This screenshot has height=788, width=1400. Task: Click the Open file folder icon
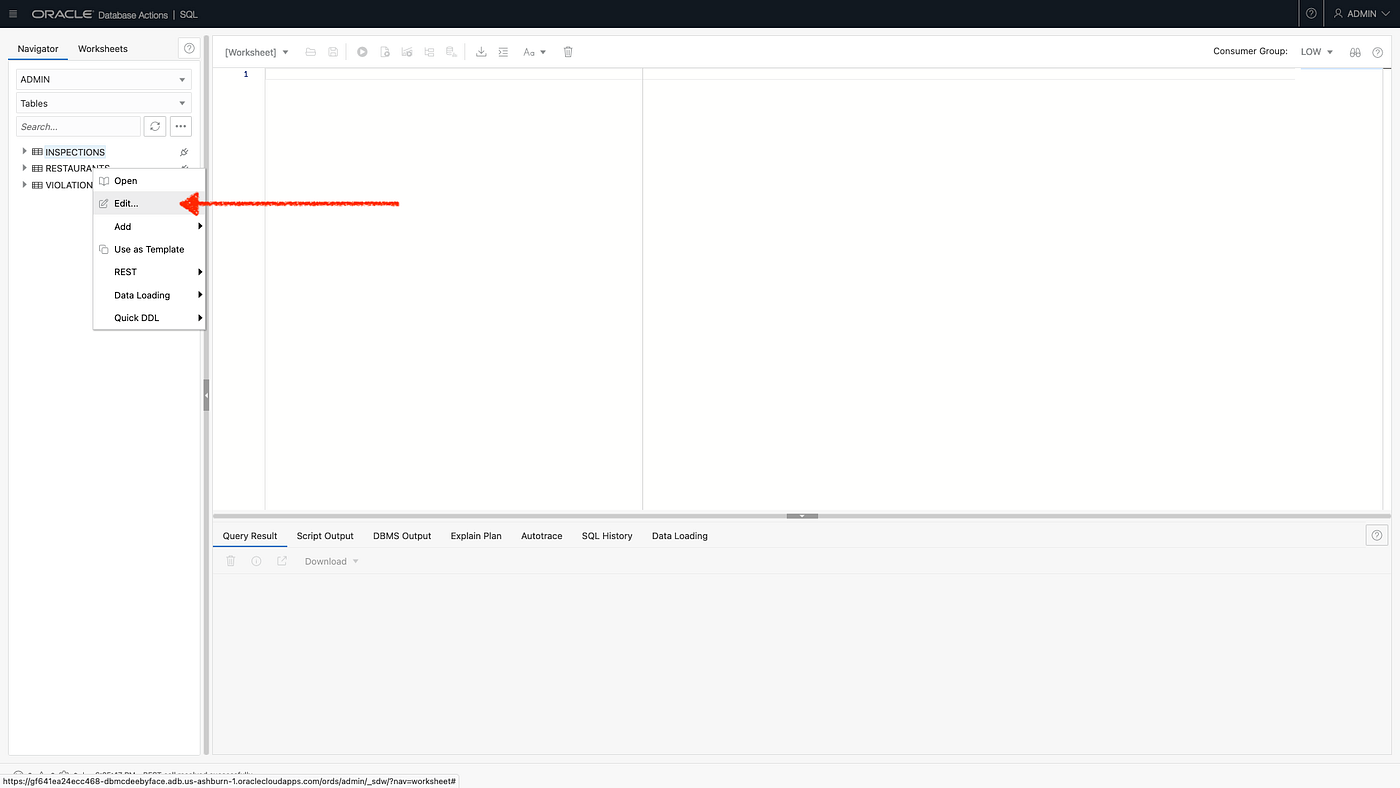pyautogui.click(x=311, y=52)
